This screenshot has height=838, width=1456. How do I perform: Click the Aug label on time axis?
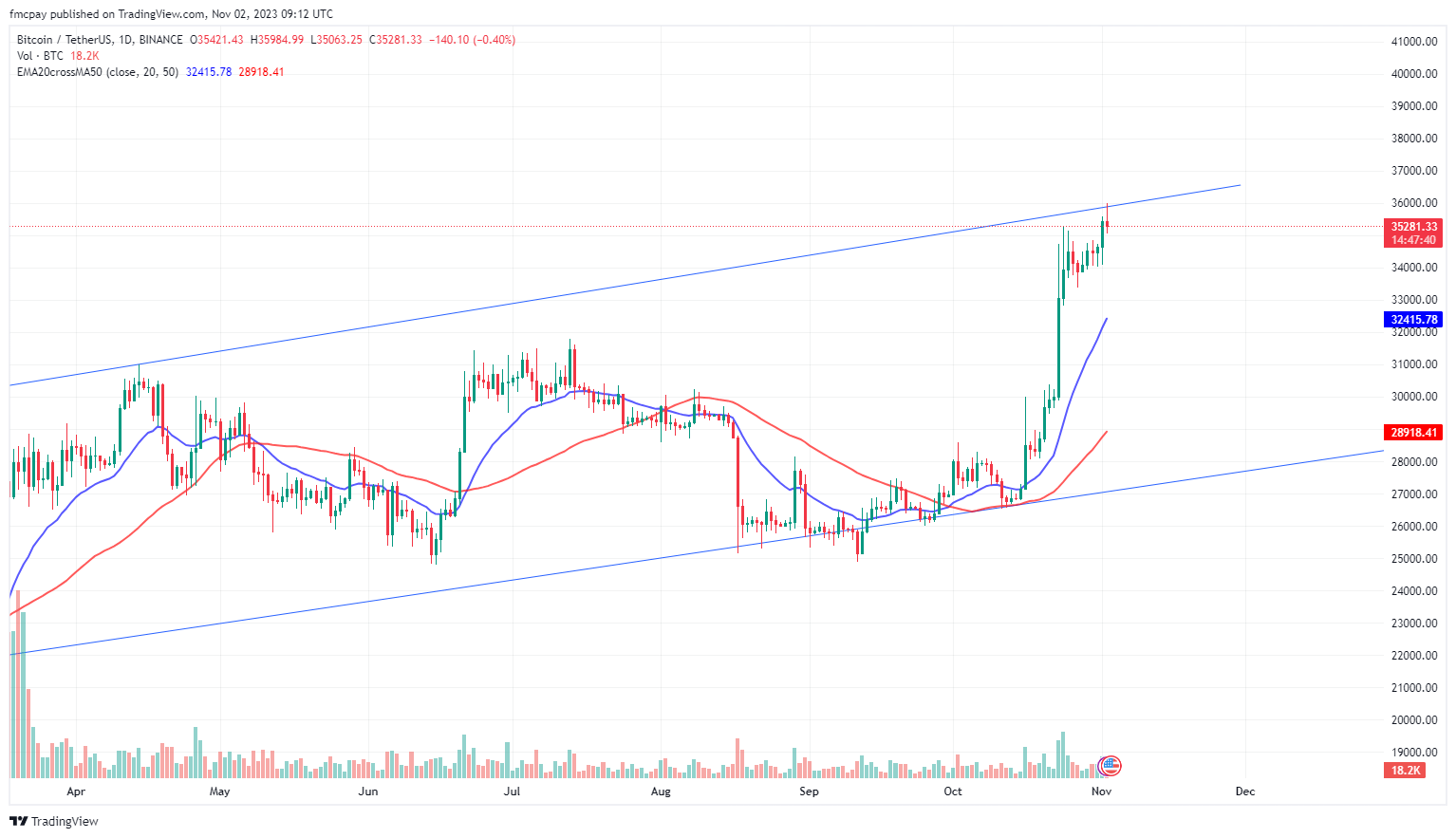click(661, 791)
